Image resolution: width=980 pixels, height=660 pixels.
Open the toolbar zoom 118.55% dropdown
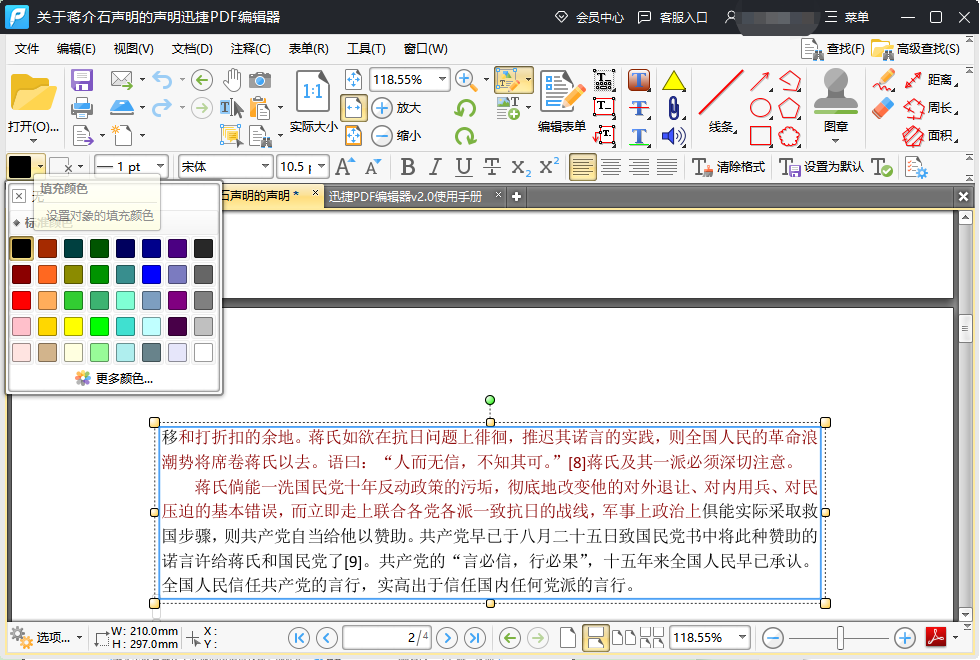(x=442, y=79)
